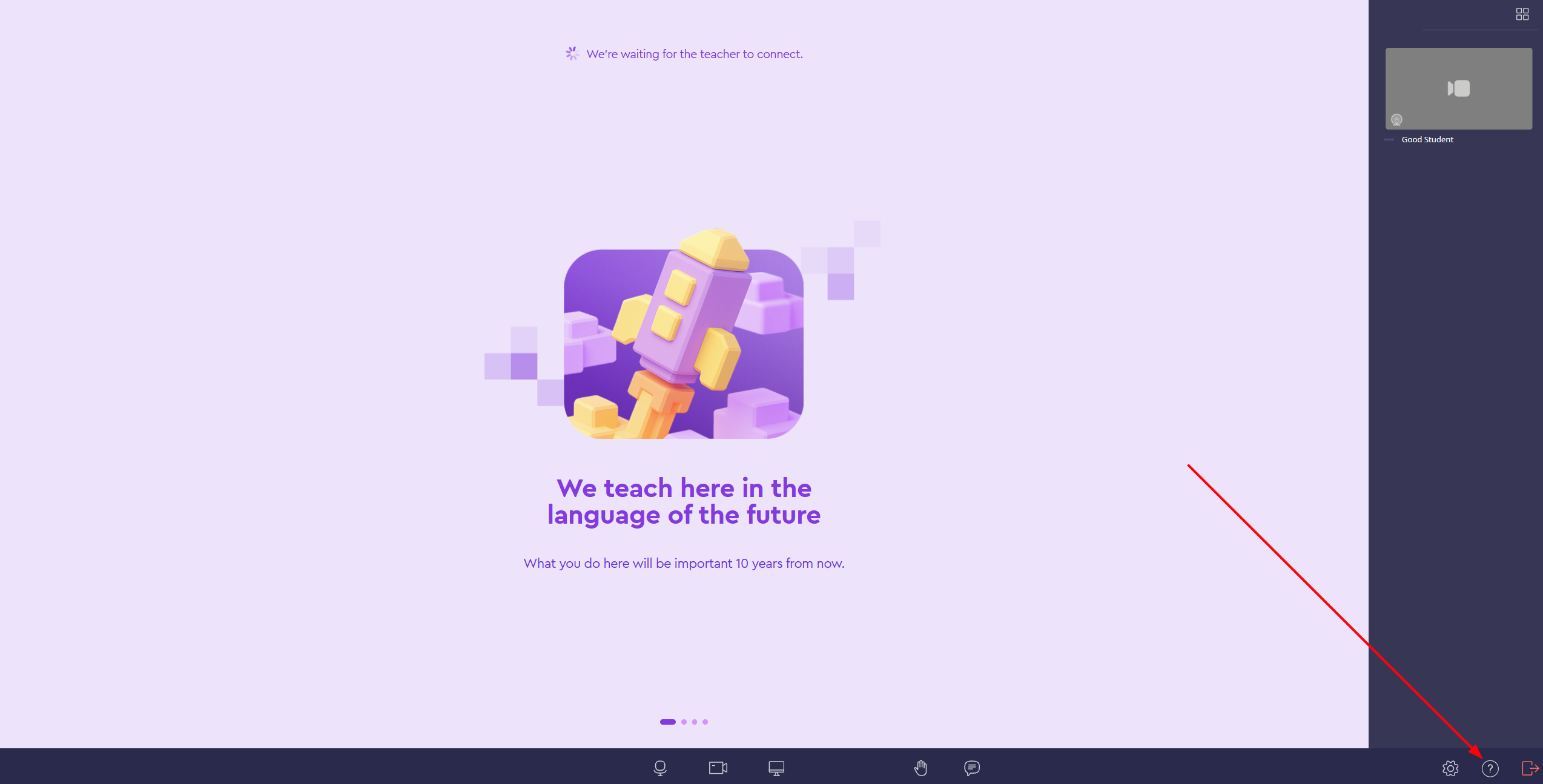Open the chat panel
The width and height of the screenshot is (1543, 784).
[972, 768]
